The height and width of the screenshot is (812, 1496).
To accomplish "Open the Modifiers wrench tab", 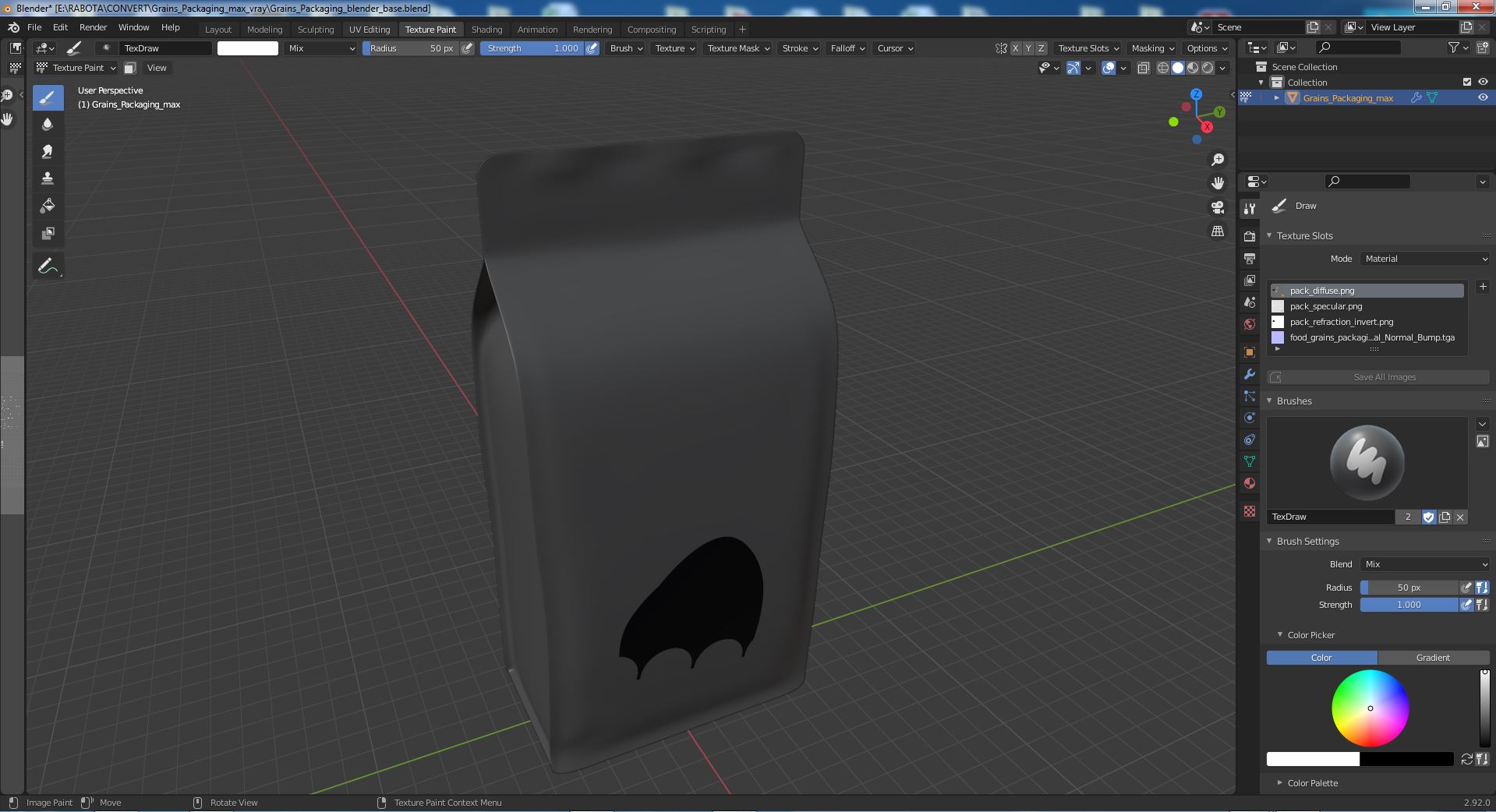I will pos(1250,374).
